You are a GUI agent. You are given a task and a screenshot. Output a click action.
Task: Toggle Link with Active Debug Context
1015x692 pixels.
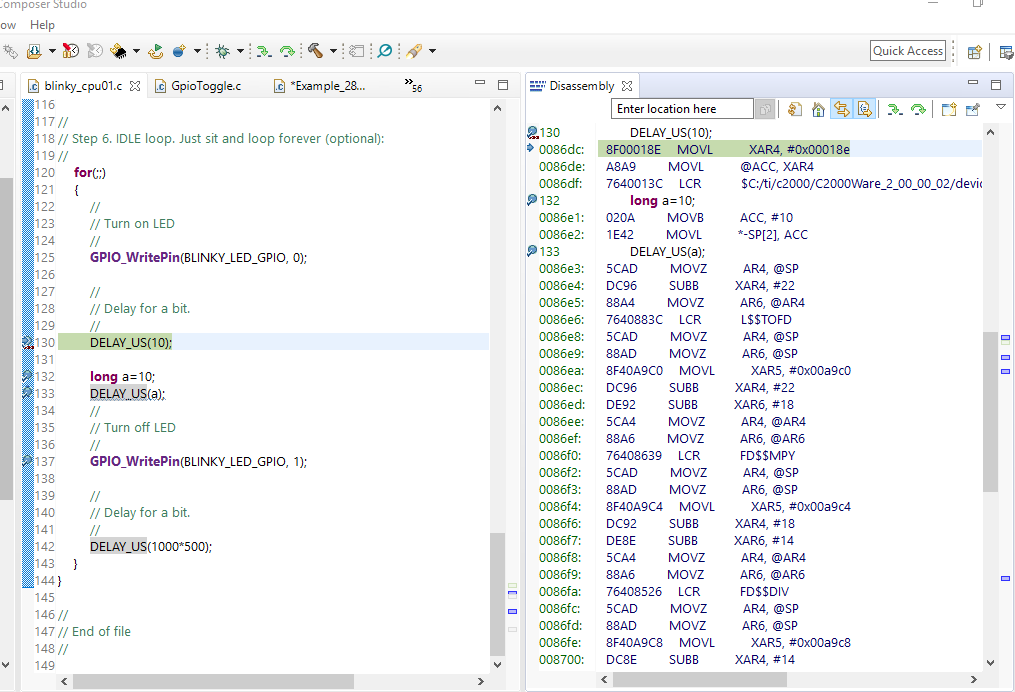pos(841,109)
